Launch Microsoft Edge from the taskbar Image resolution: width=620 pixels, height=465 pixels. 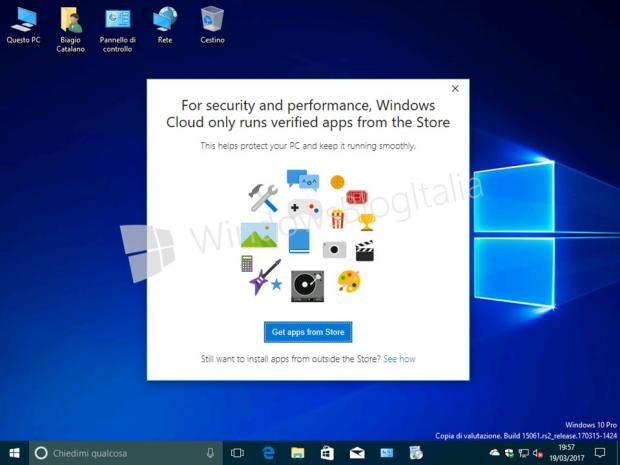pyautogui.click(x=268, y=453)
